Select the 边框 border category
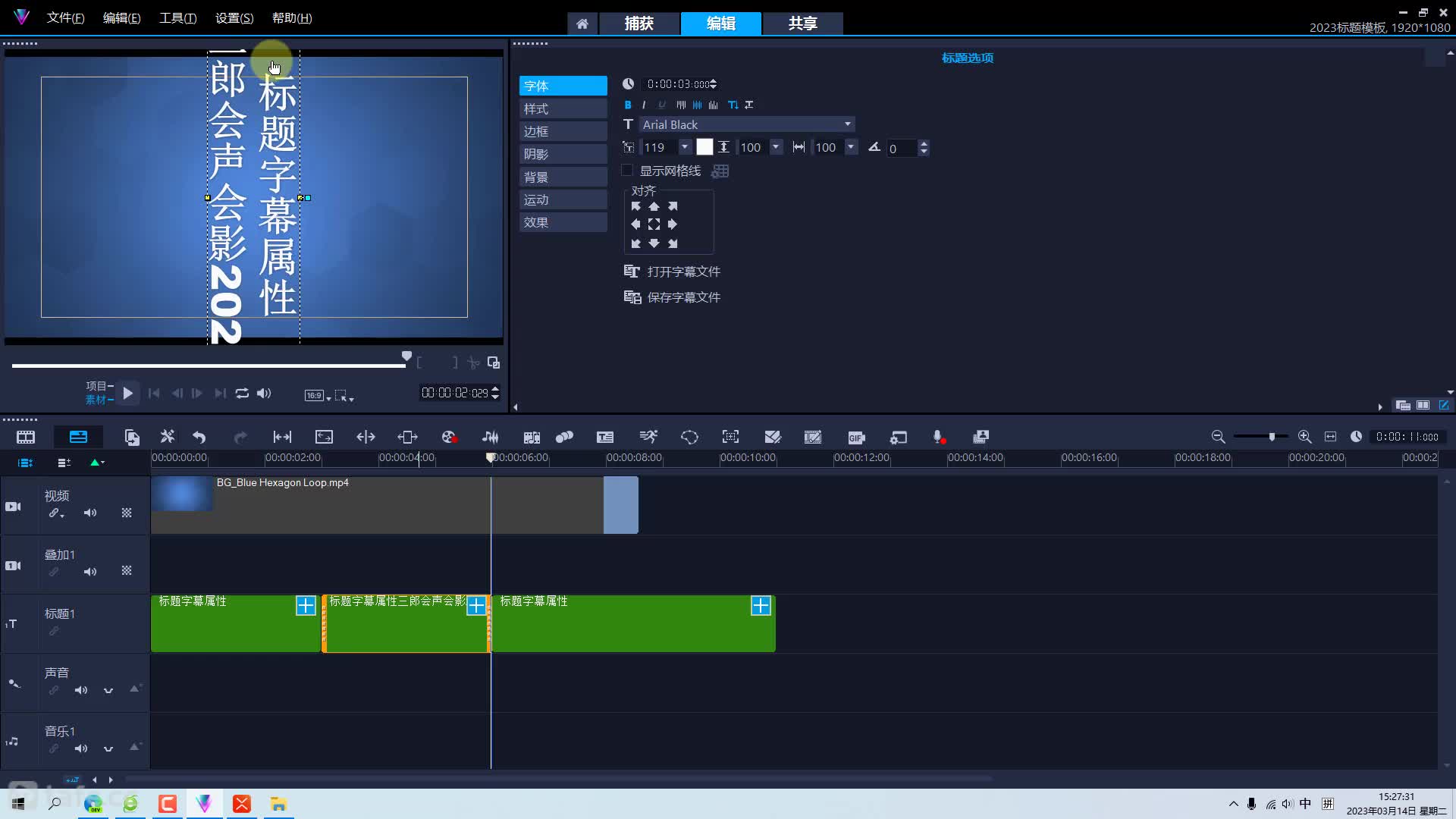The height and width of the screenshot is (819, 1456). point(563,131)
